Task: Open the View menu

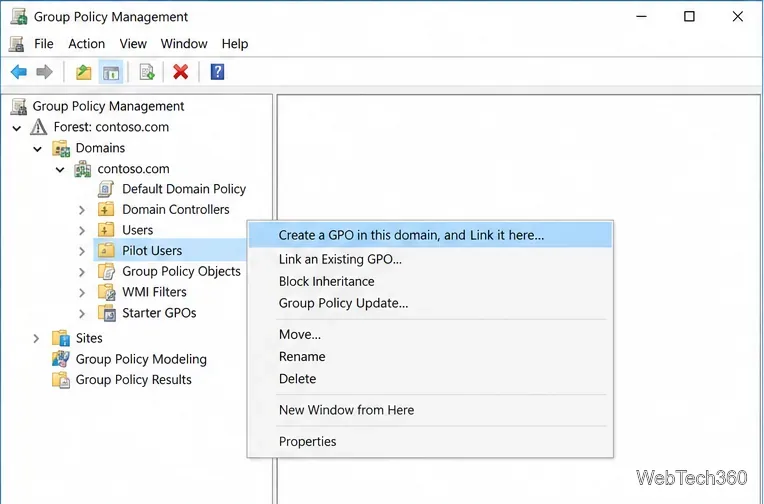Action: point(133,44)
